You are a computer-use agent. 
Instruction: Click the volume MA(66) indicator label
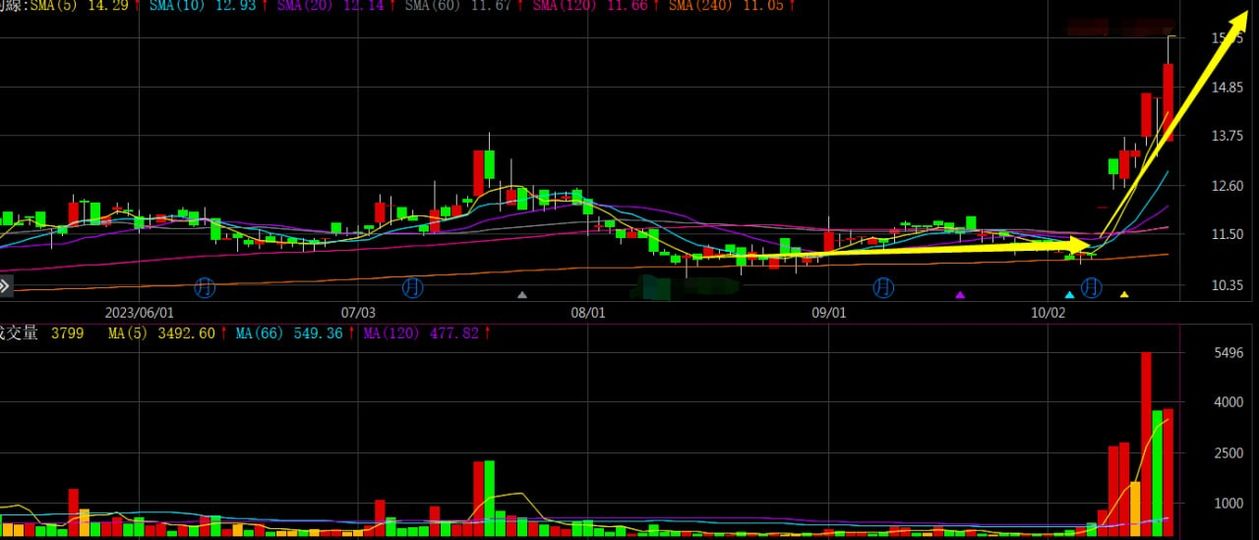258,333
